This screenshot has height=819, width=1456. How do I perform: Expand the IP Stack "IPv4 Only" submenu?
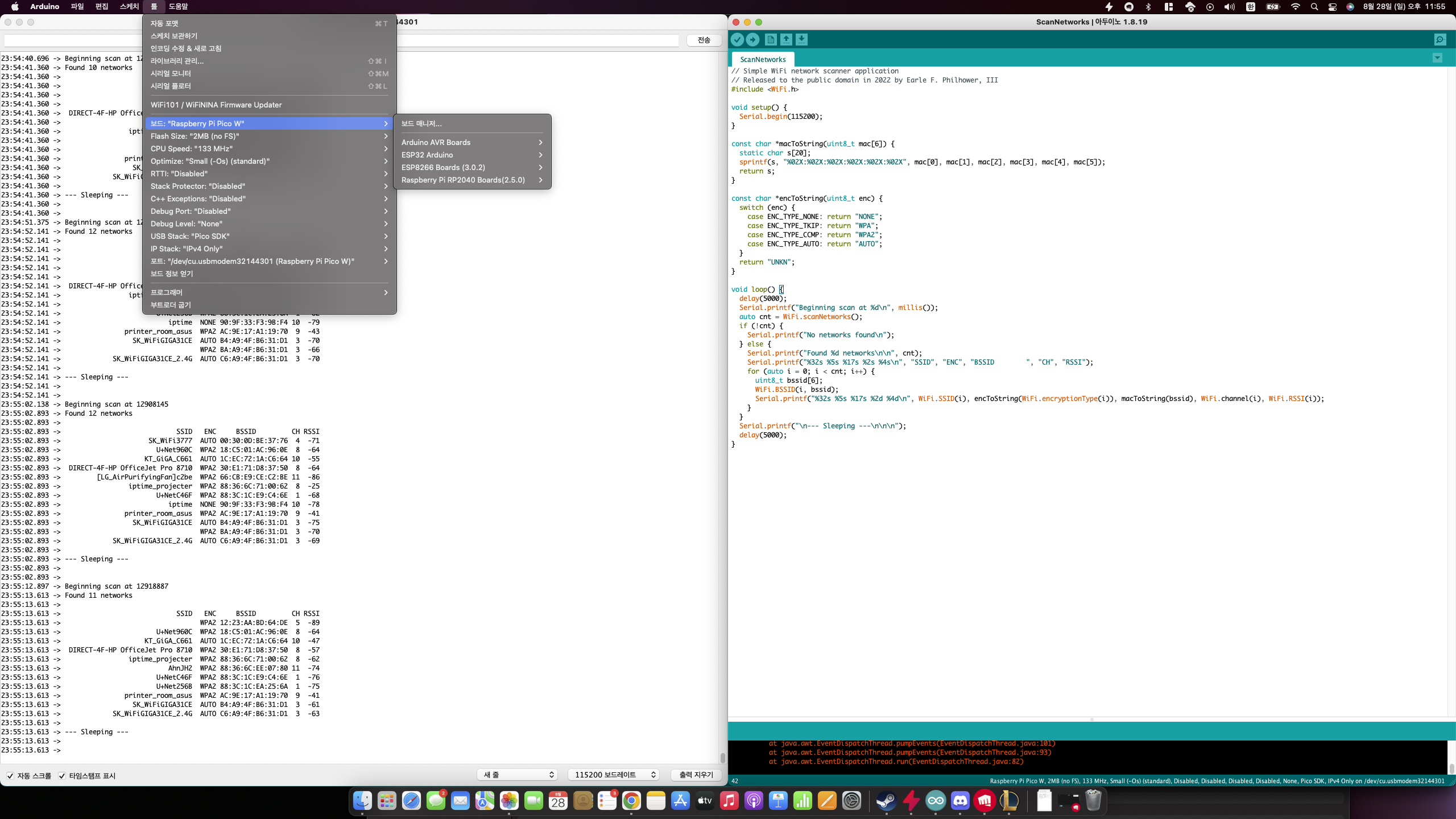[x=269, y=249]
